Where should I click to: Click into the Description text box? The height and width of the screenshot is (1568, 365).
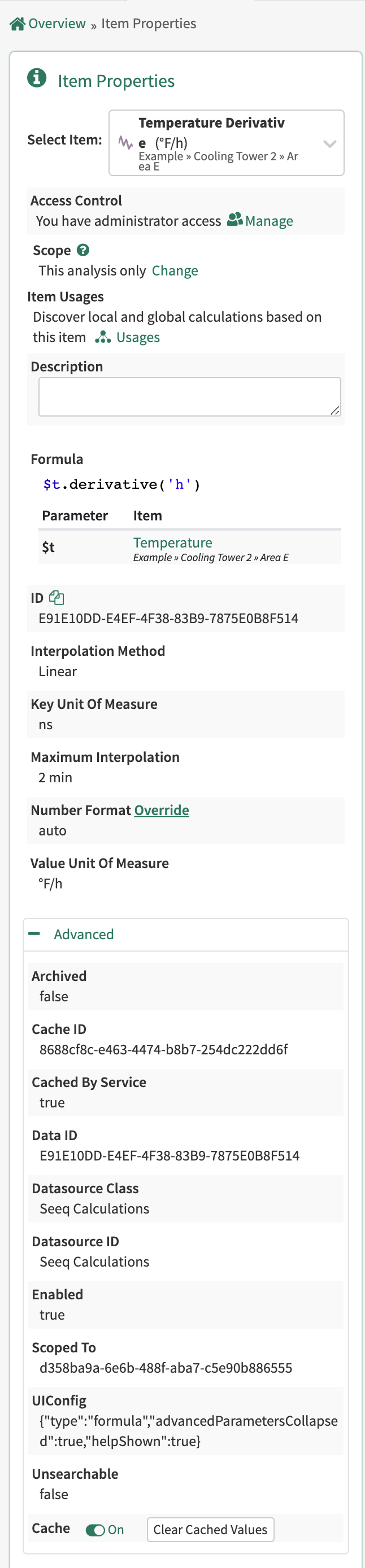click(x=189, y=397)
